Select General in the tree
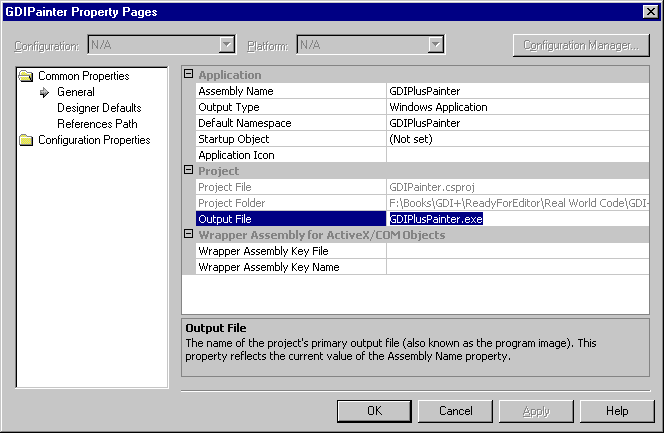664x433 pixels. coord(76,92)
